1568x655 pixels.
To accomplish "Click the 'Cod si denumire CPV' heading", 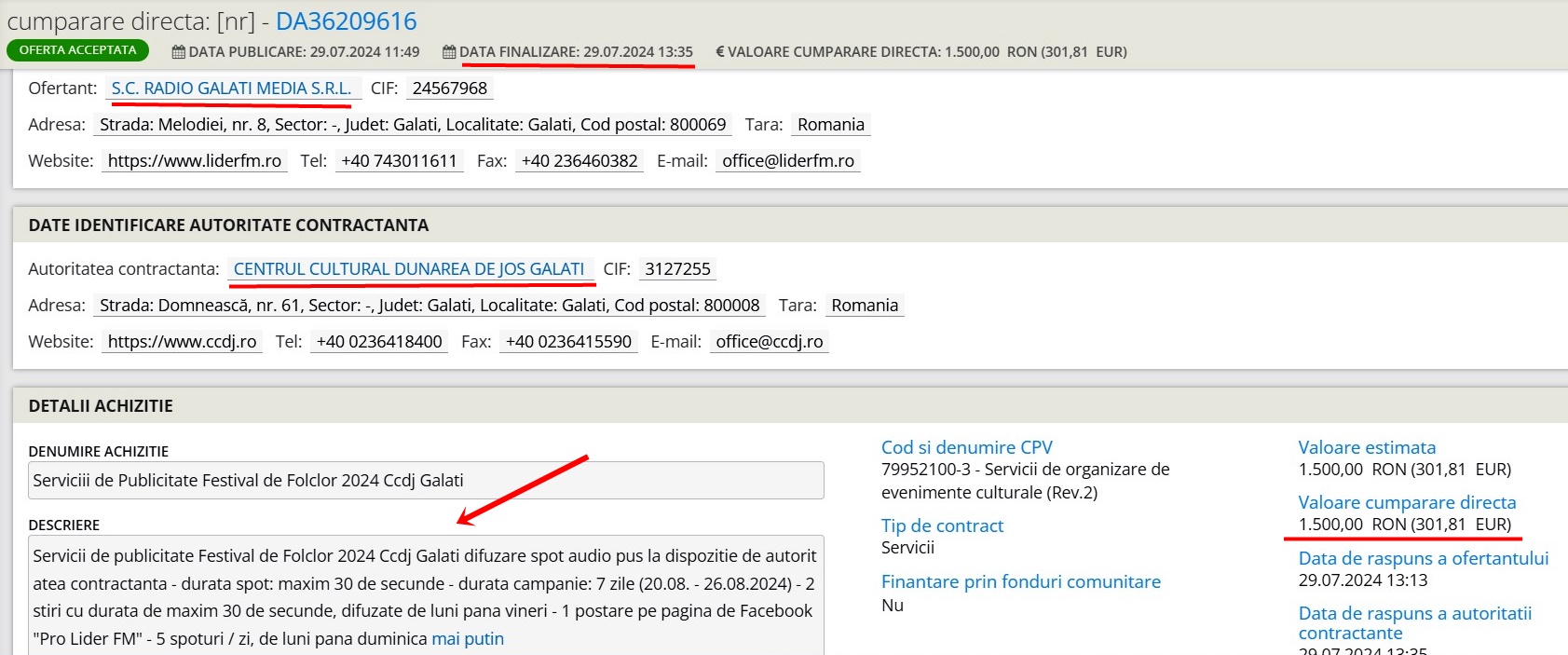I will click(x=966, y=447).
